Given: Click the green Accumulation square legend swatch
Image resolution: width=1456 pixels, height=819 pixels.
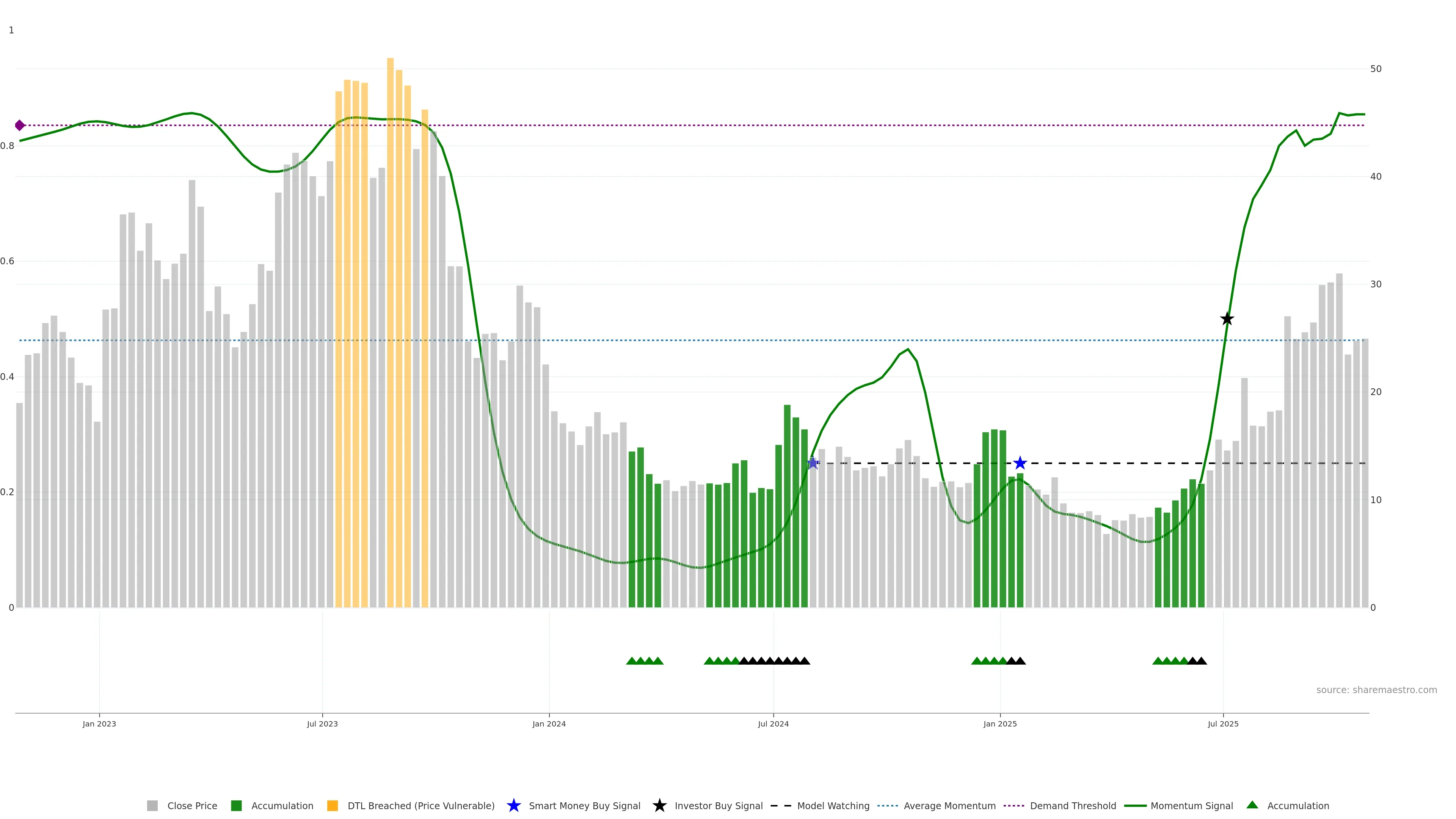Looking at the screenshot, I should 236,806.
